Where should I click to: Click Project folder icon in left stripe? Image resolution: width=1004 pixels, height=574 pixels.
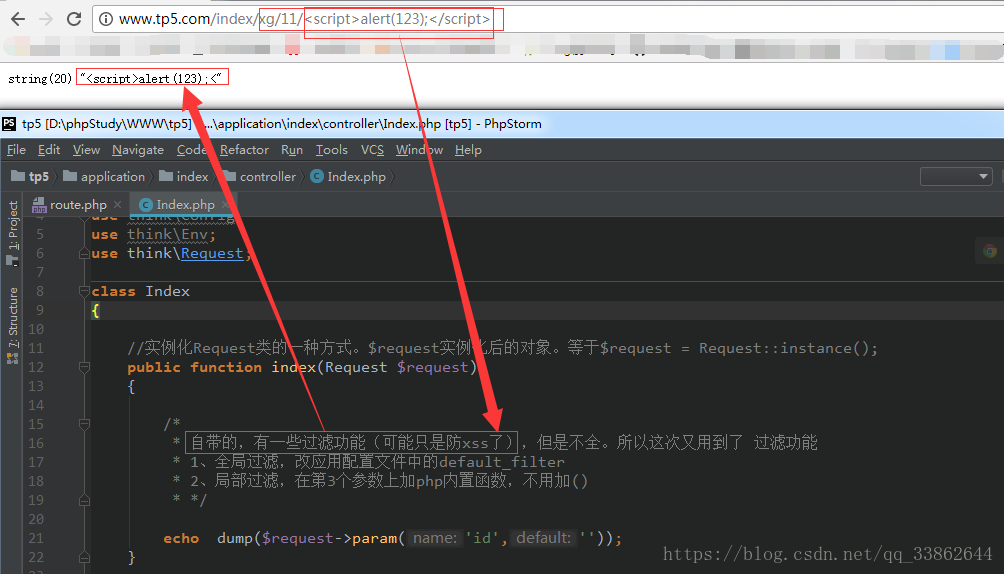tap(12, 261)
